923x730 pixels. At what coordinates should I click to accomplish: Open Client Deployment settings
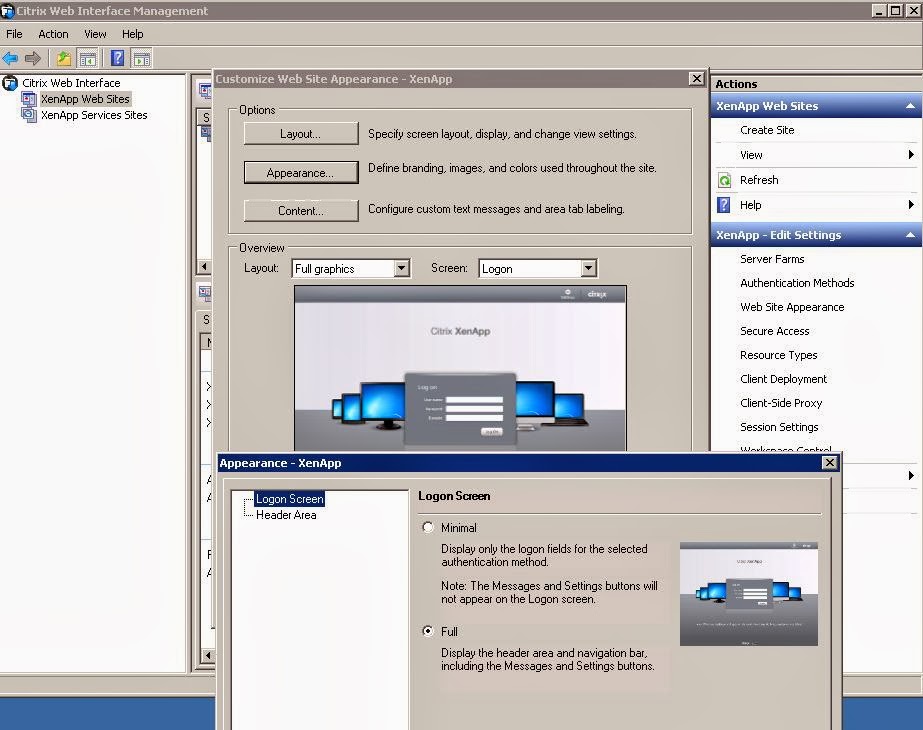click(x=783, y=379)
